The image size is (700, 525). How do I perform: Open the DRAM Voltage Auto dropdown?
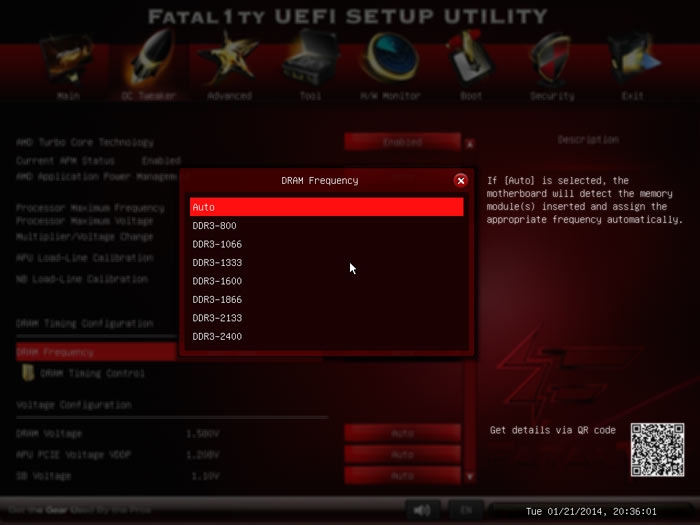(402, 433)
